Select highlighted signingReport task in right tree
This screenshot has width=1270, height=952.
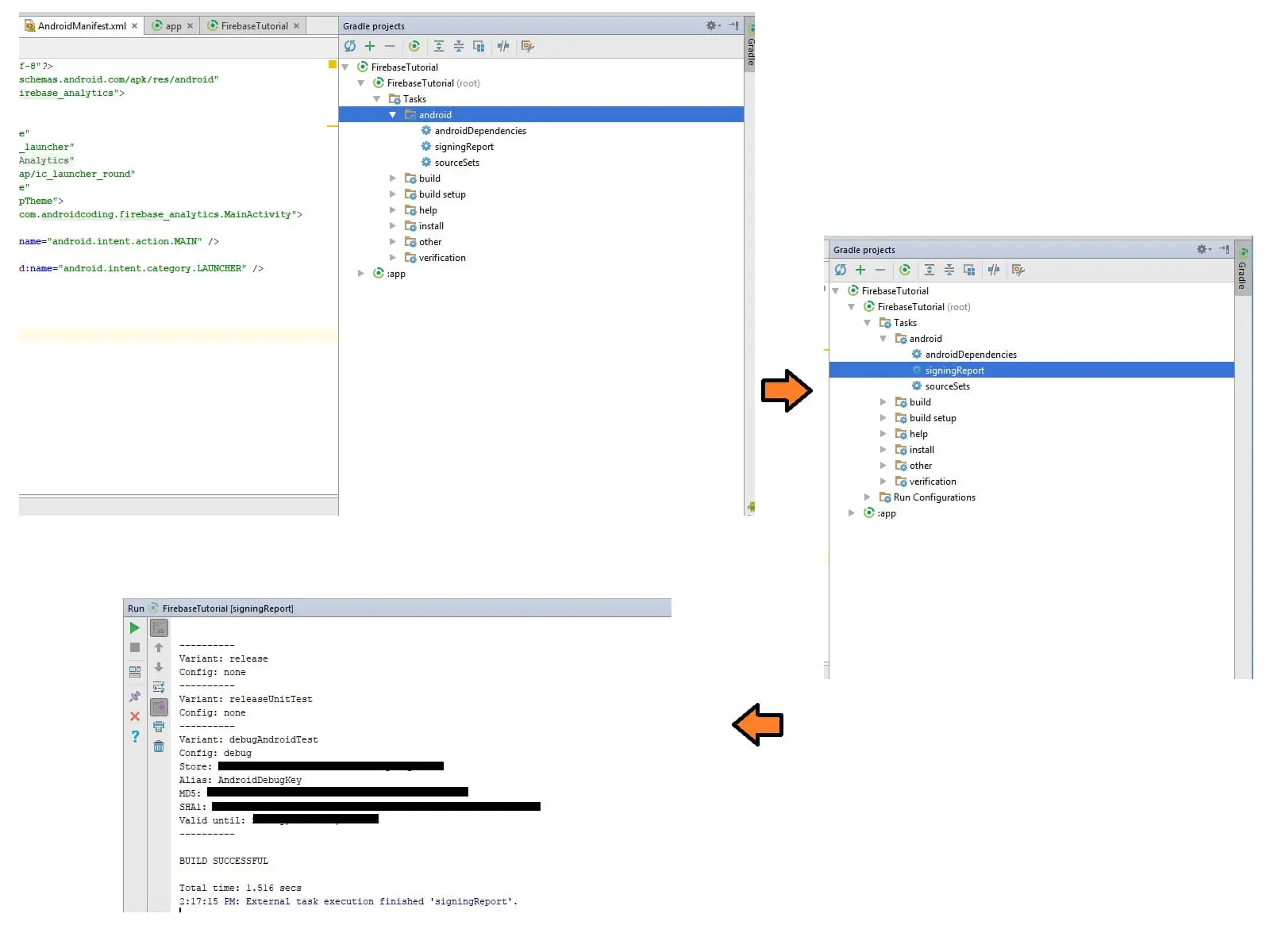pyautogui.click(x=1031, y=370)
